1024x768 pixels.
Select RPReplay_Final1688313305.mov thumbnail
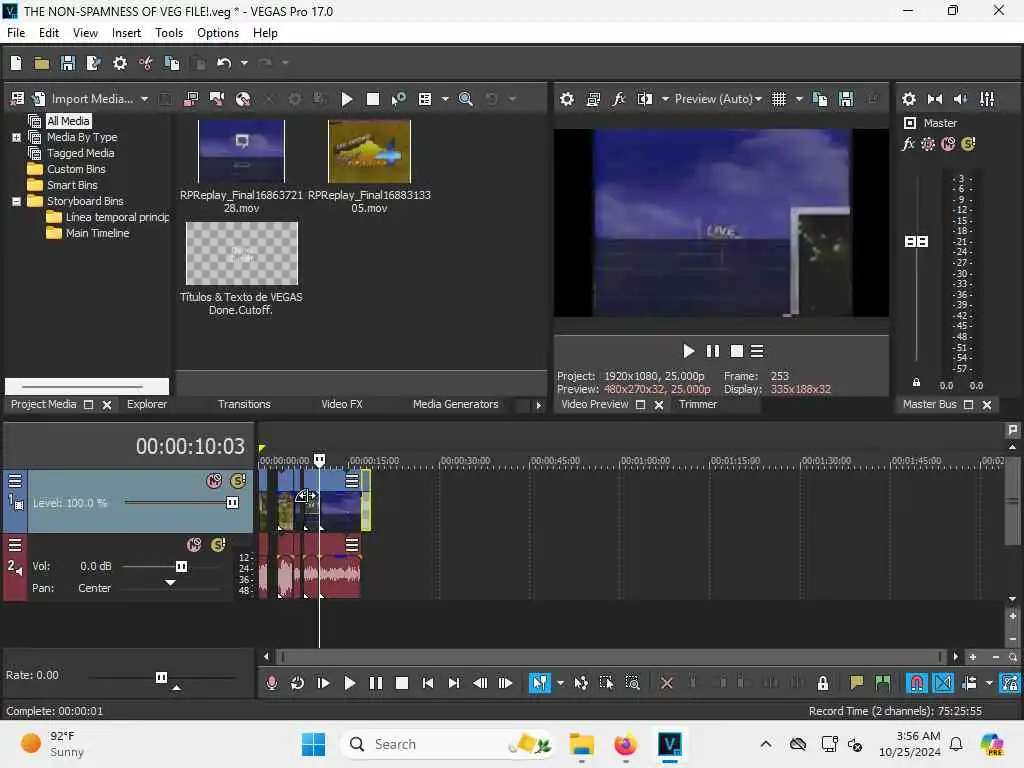[370, 151]
